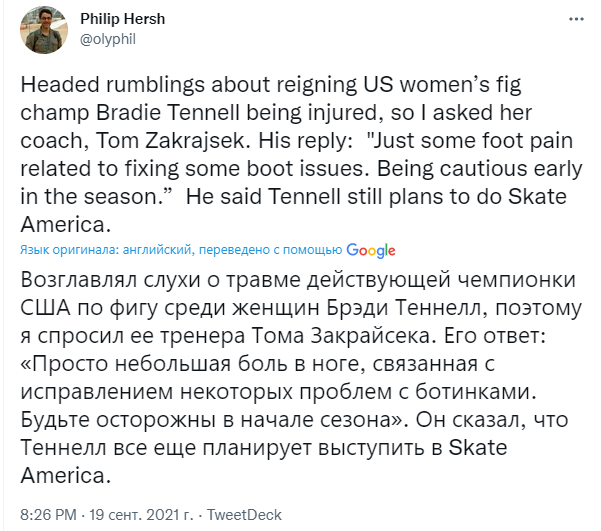This screenshot has width=601, height=531.
Task: Open the 8:26 PM timestamp link
Action: (x=51, y=514)
